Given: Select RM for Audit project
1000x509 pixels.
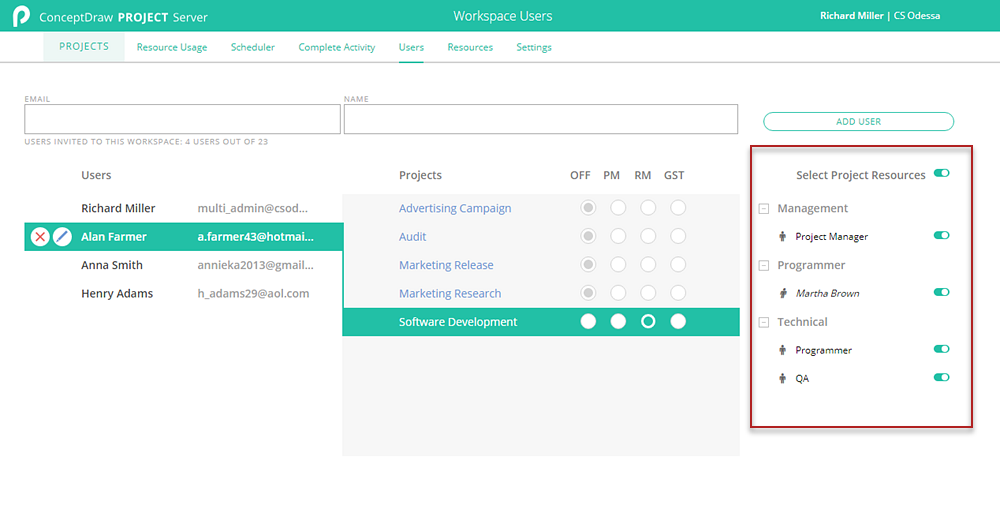Looking at the screenshot, I should tap(648, 237).
